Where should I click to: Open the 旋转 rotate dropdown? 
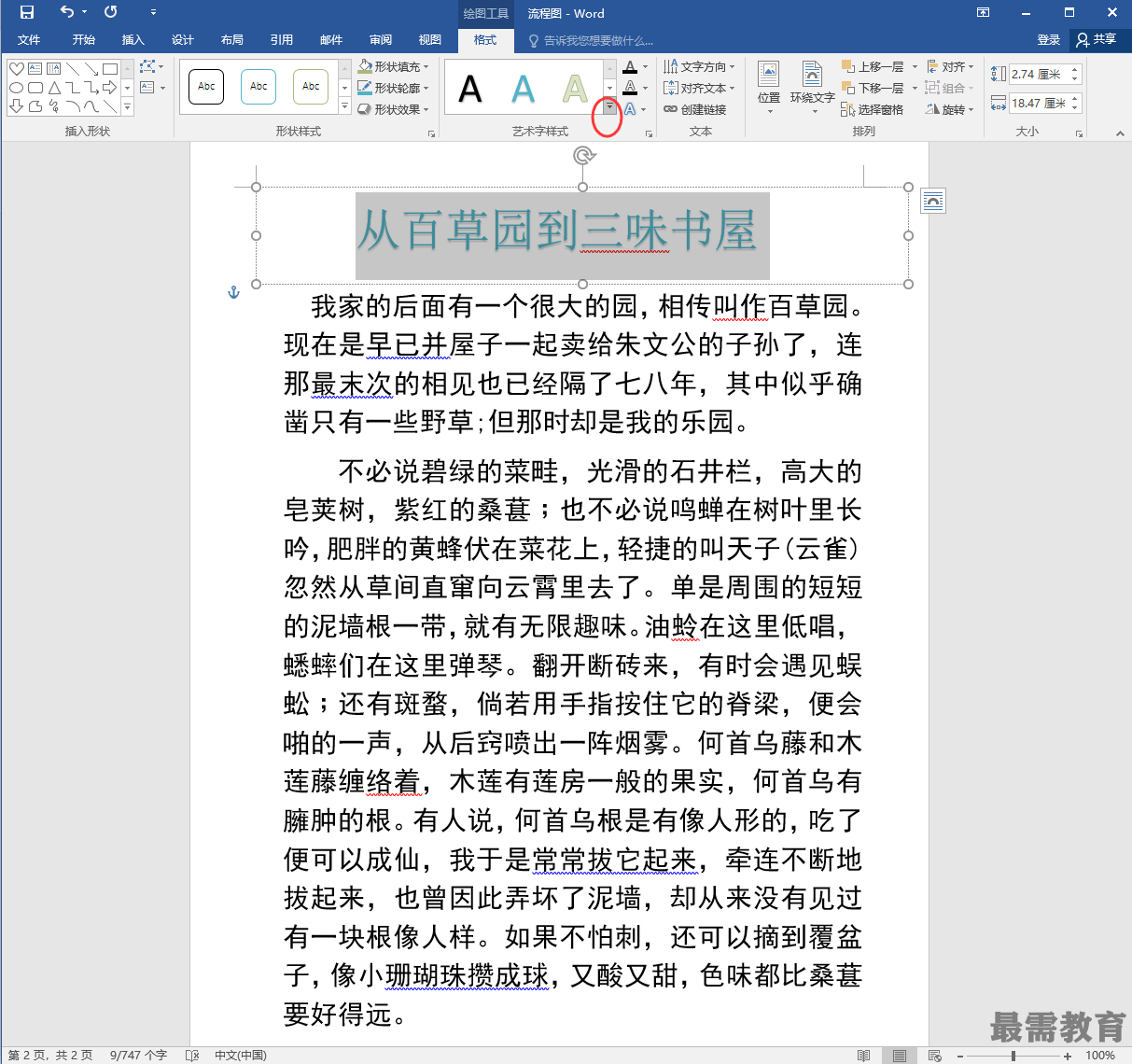tap(950, 109)
